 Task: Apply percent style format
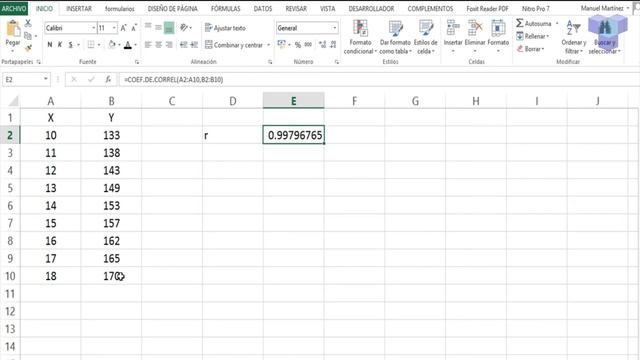[298, 44]
